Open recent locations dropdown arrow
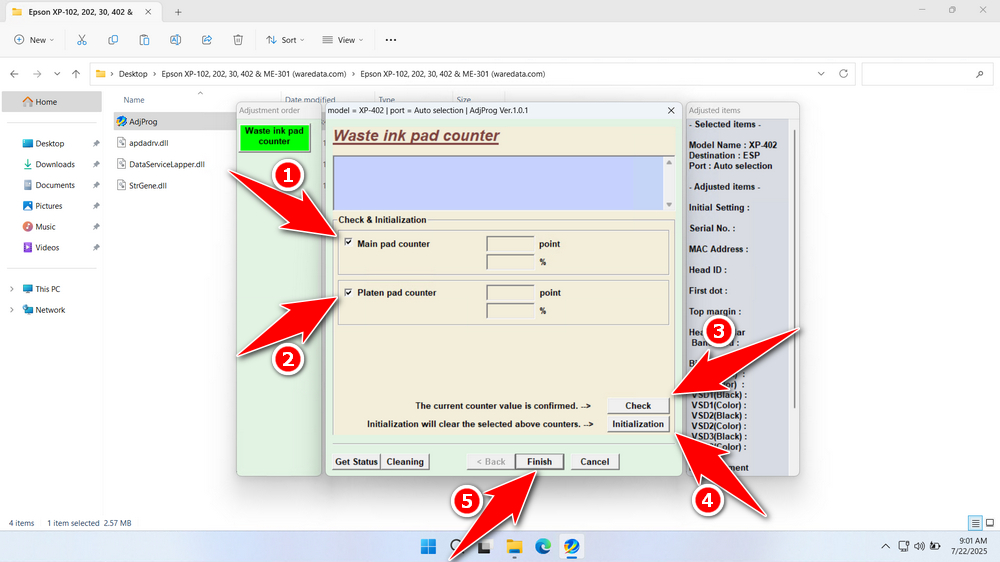 click(57, 74)
